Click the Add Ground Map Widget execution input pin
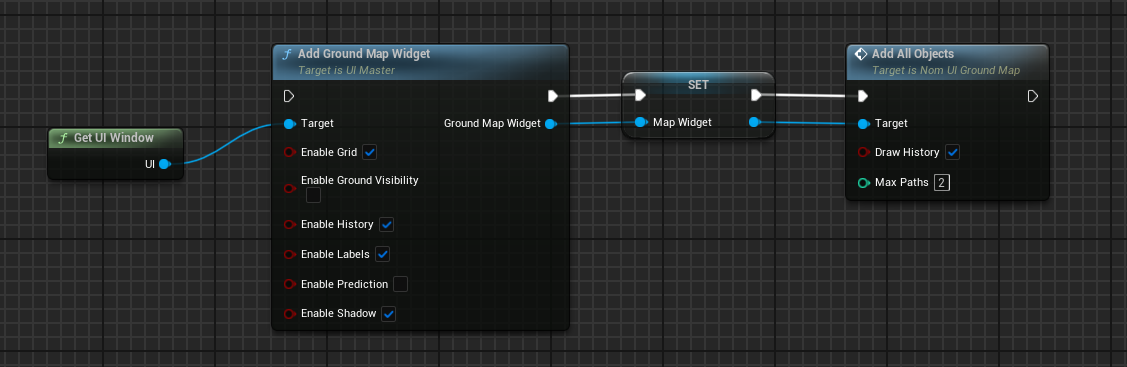 tap(289, 96)
